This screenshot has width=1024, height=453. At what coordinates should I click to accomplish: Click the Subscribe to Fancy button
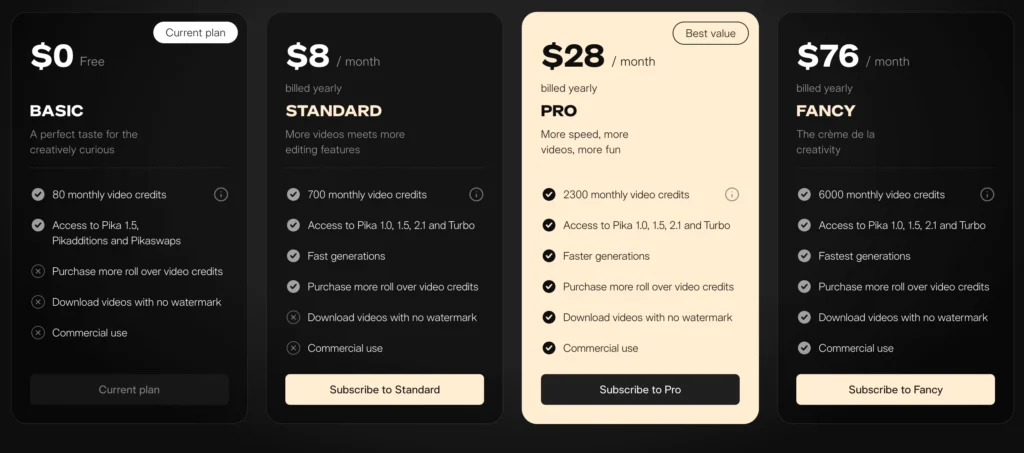tap(895, 390)
